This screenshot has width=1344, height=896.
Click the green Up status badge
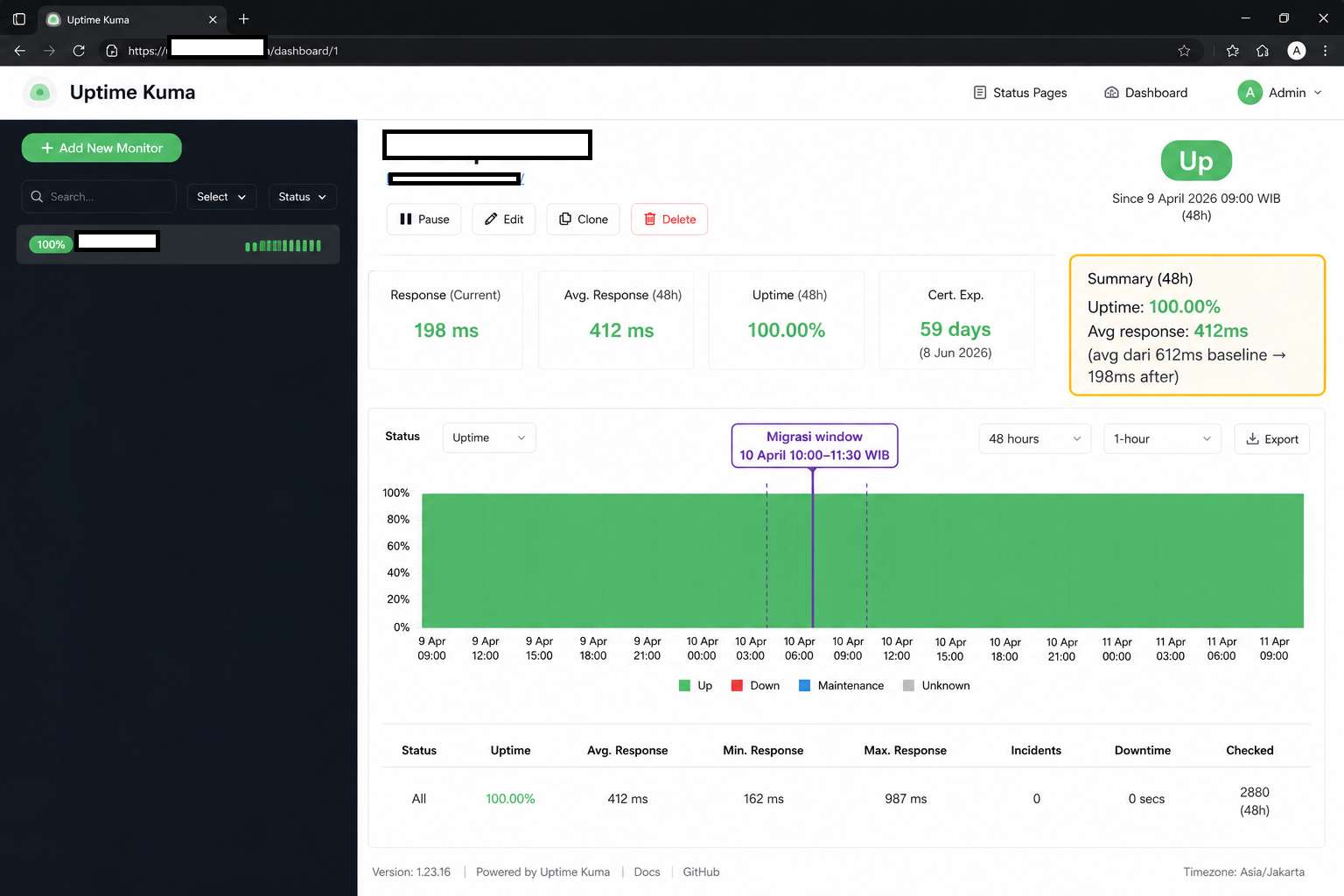coord(1196,161)
